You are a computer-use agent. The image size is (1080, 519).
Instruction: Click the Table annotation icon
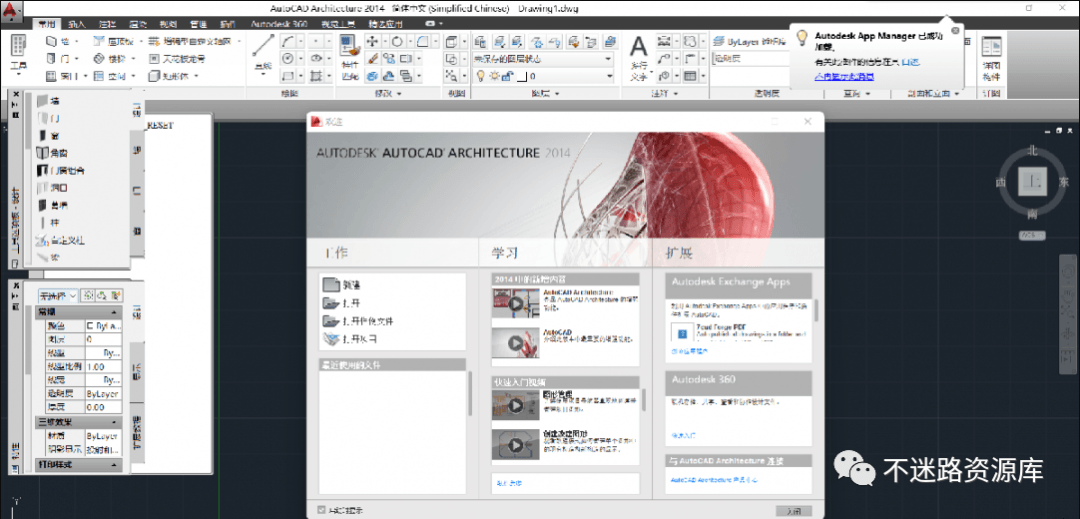click(689, 76)
